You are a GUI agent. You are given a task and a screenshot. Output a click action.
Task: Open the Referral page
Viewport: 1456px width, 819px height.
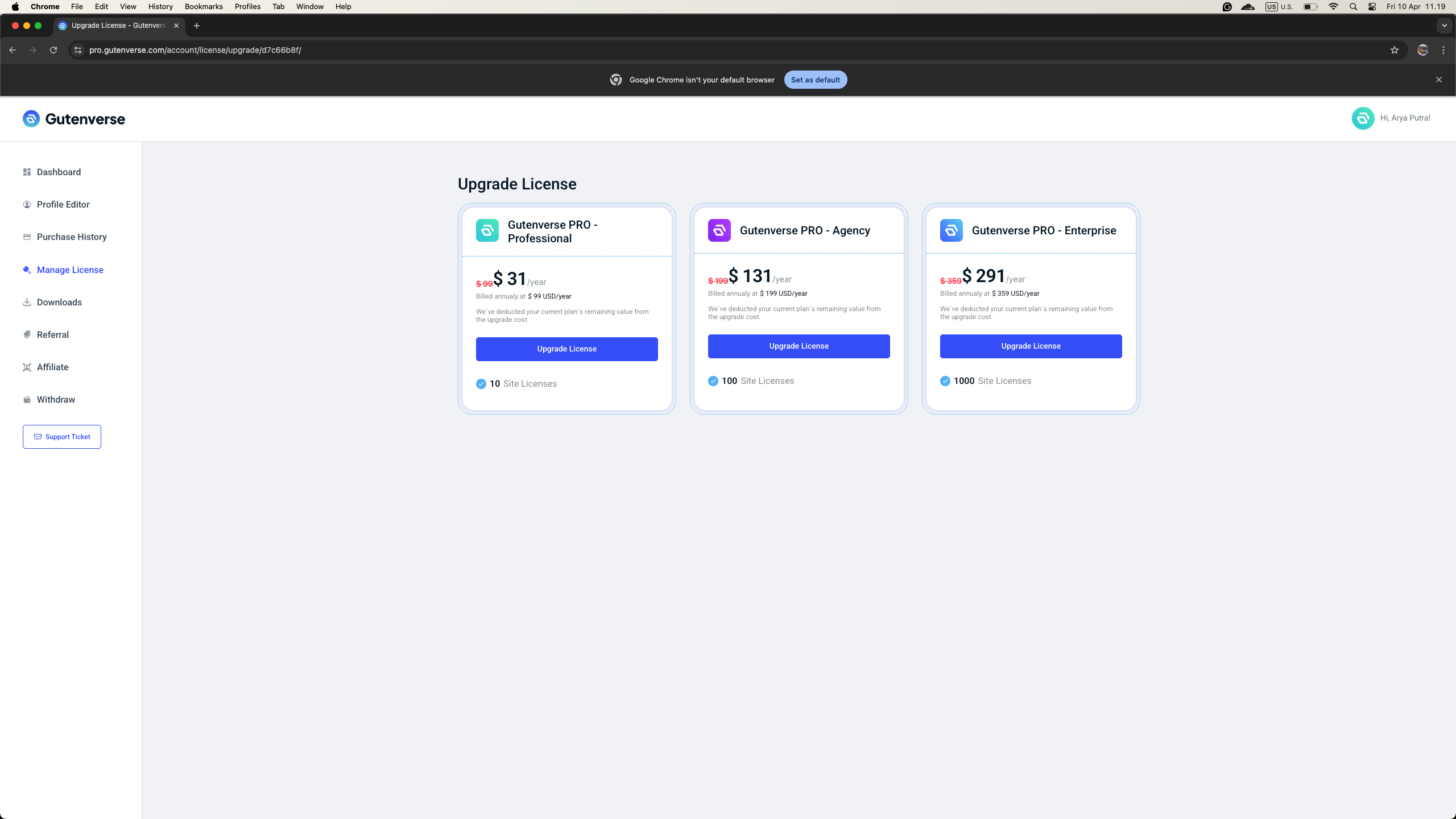point(53,335)
